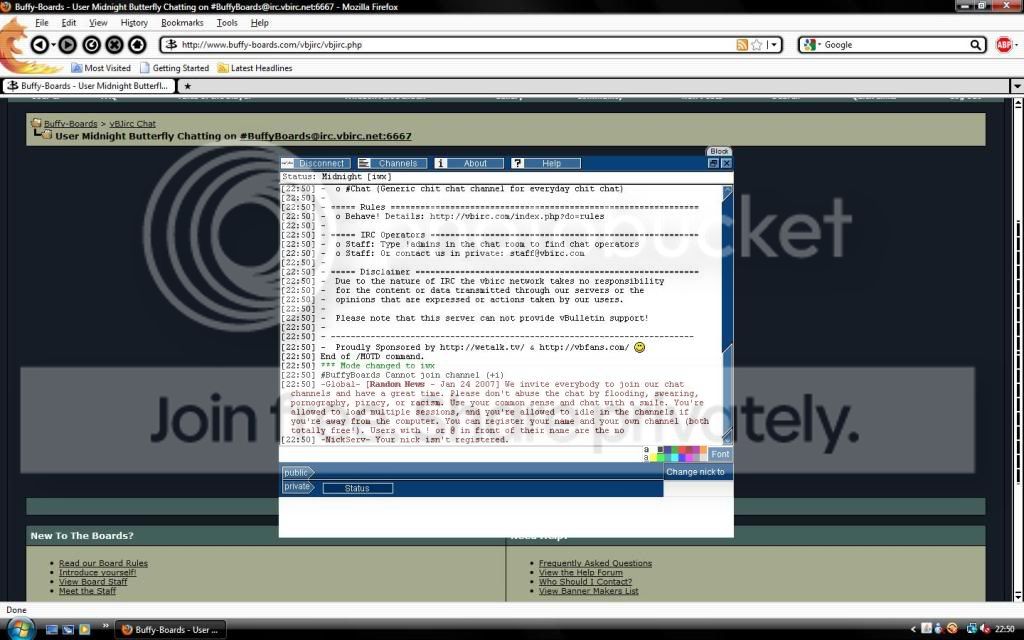1024x640 pixels.
Task: Open the File menu
Action: coord(42,22)
